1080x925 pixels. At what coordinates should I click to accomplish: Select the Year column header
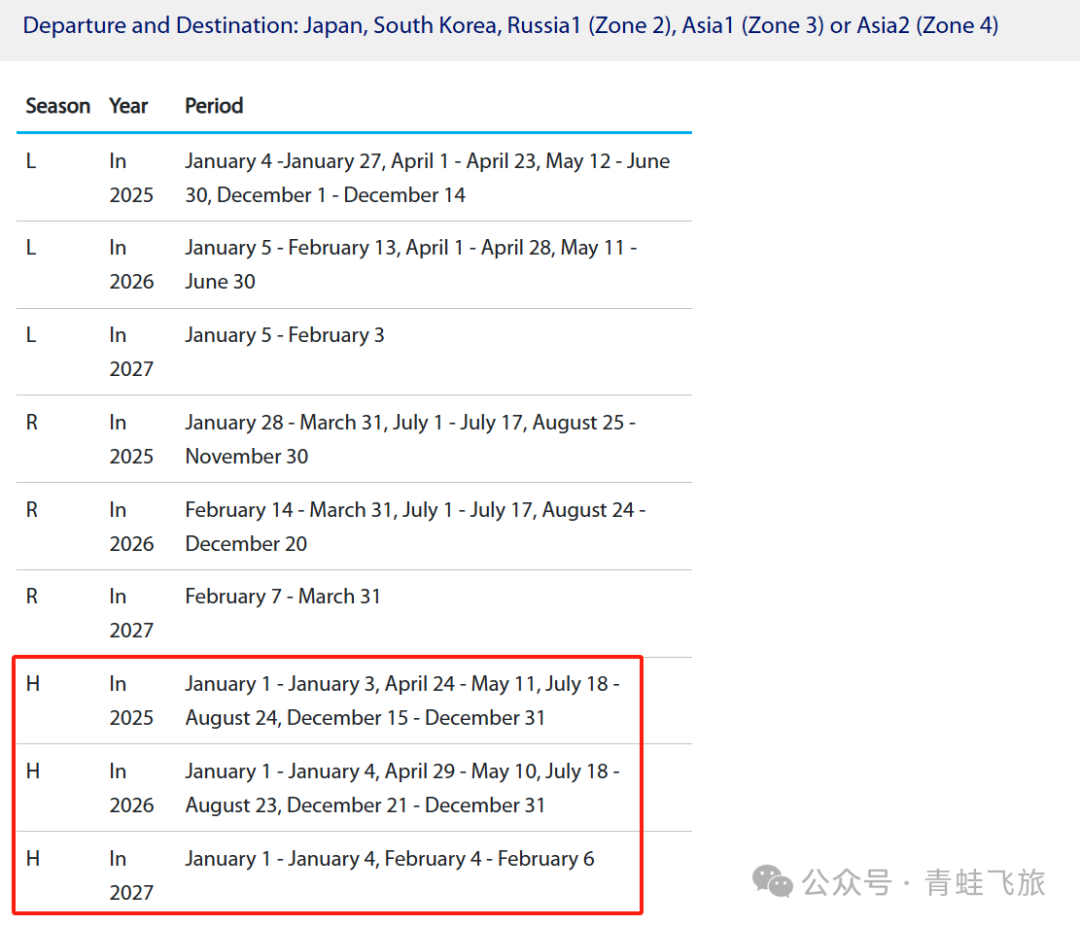pos(128,106)
